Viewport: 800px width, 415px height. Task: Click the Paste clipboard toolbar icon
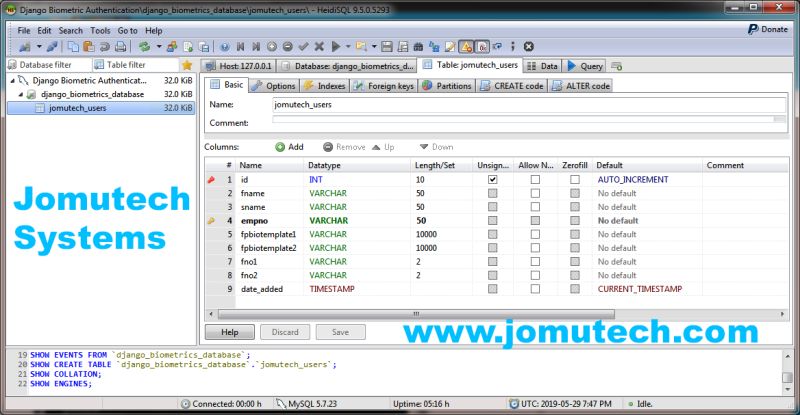click(89, 47)
